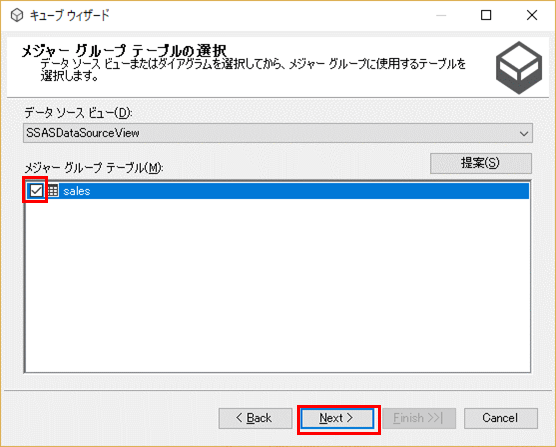Click the table icon beside sales
556x447 pixels.
tap(53, 191)
